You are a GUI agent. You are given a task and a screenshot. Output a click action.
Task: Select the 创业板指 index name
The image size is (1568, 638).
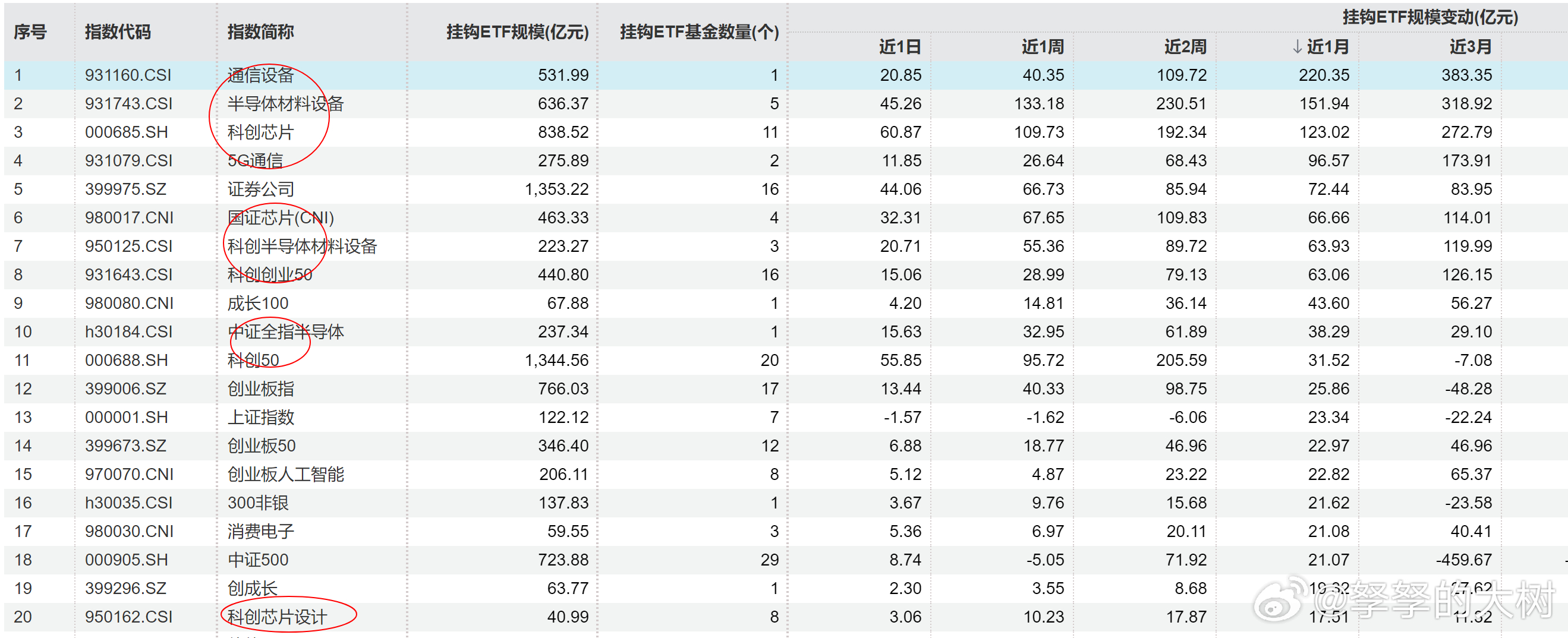click(x=260, y=389)
